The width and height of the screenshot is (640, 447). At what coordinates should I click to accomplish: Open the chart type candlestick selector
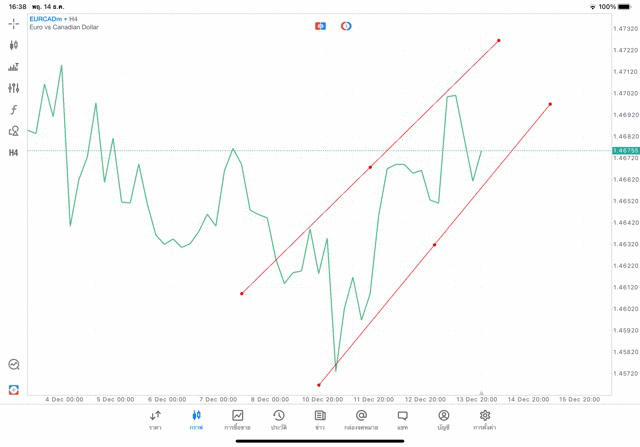point(14,45)
